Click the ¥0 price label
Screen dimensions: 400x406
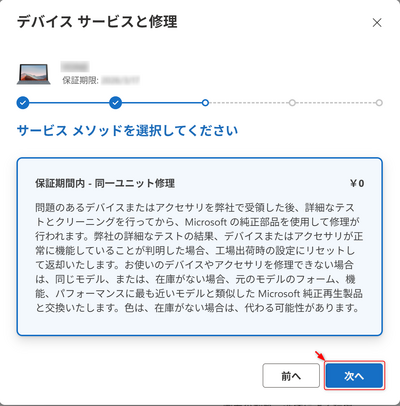357,183
